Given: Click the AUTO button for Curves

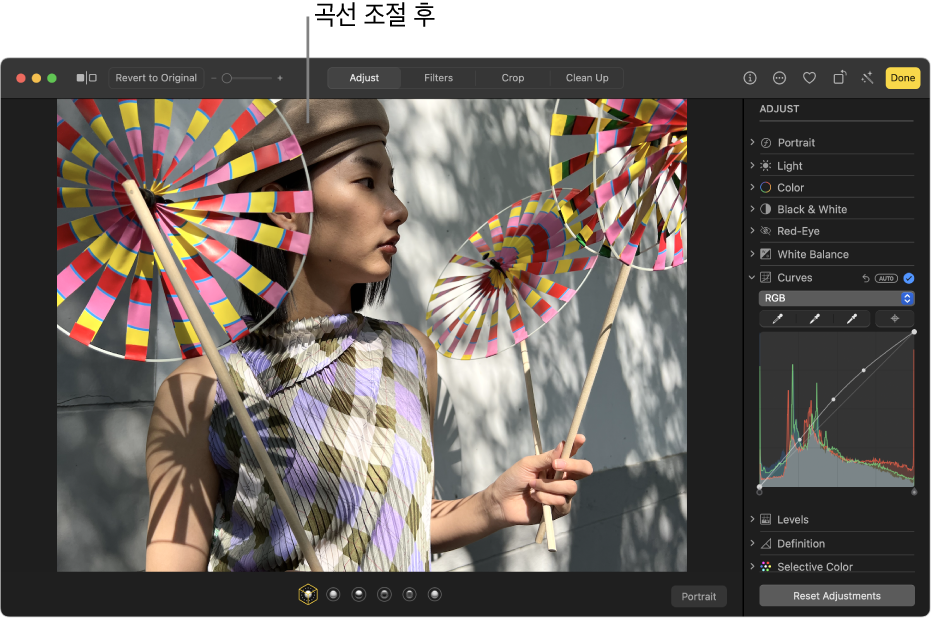Looking at the screenshot, I should [886, 278].
